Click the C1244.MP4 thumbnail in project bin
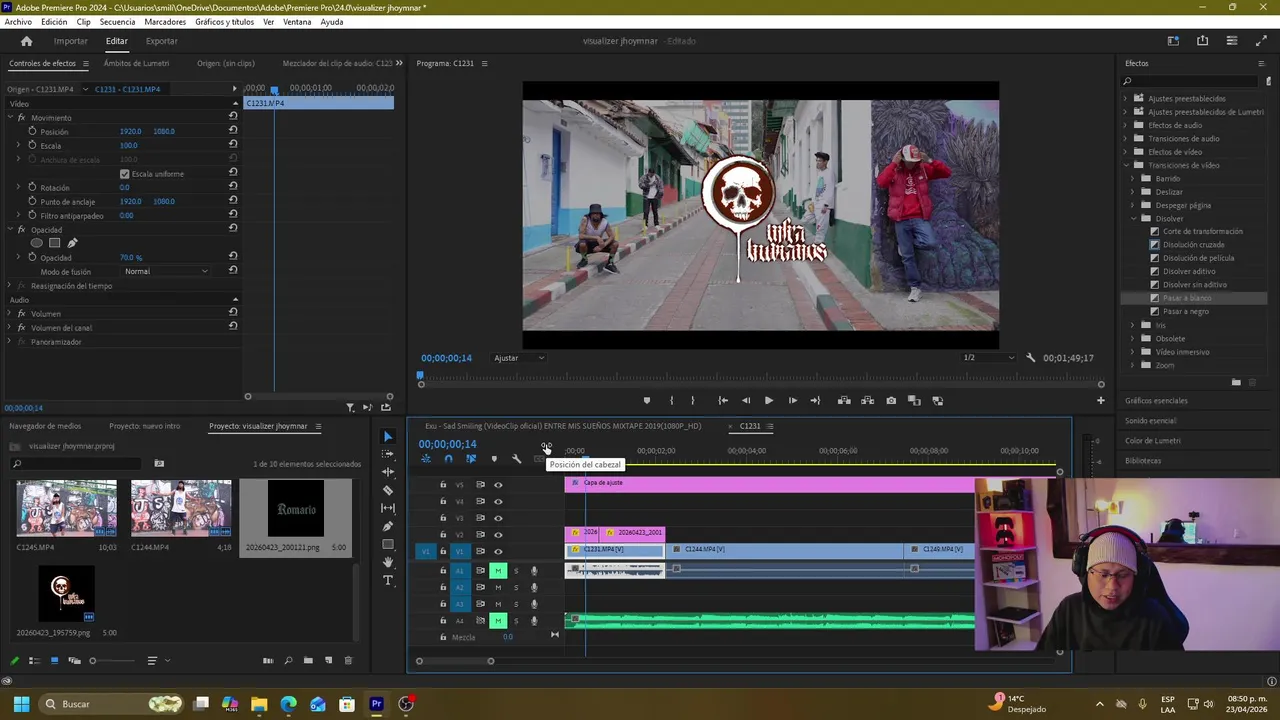 coord(181,508)
